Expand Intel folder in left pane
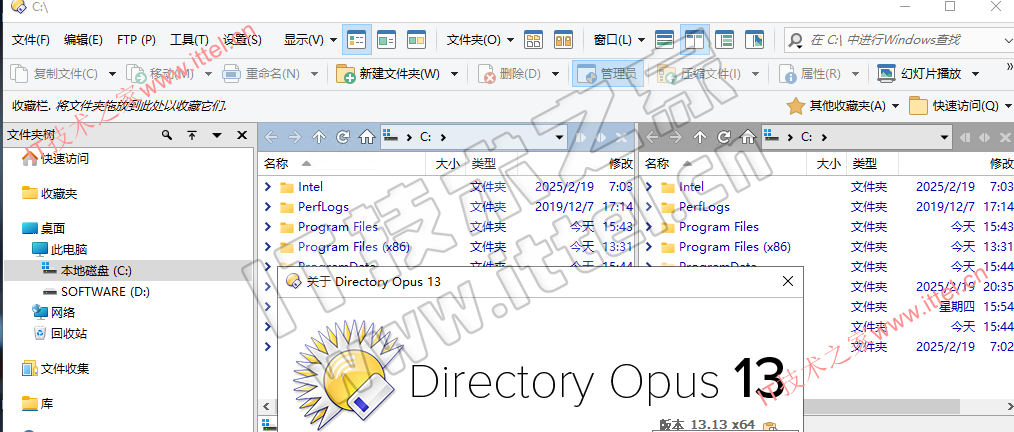 point(268,187)
